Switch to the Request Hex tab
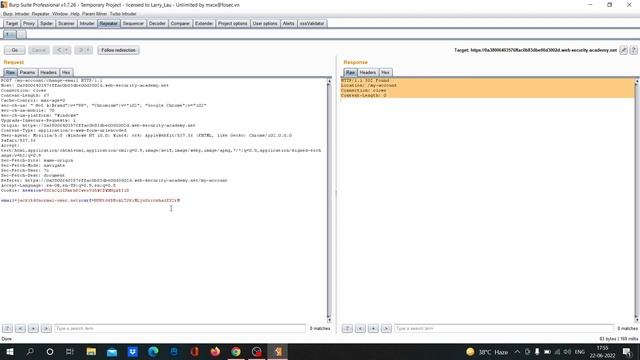Viewport: 640px width, 360px height. coord(66,72)
